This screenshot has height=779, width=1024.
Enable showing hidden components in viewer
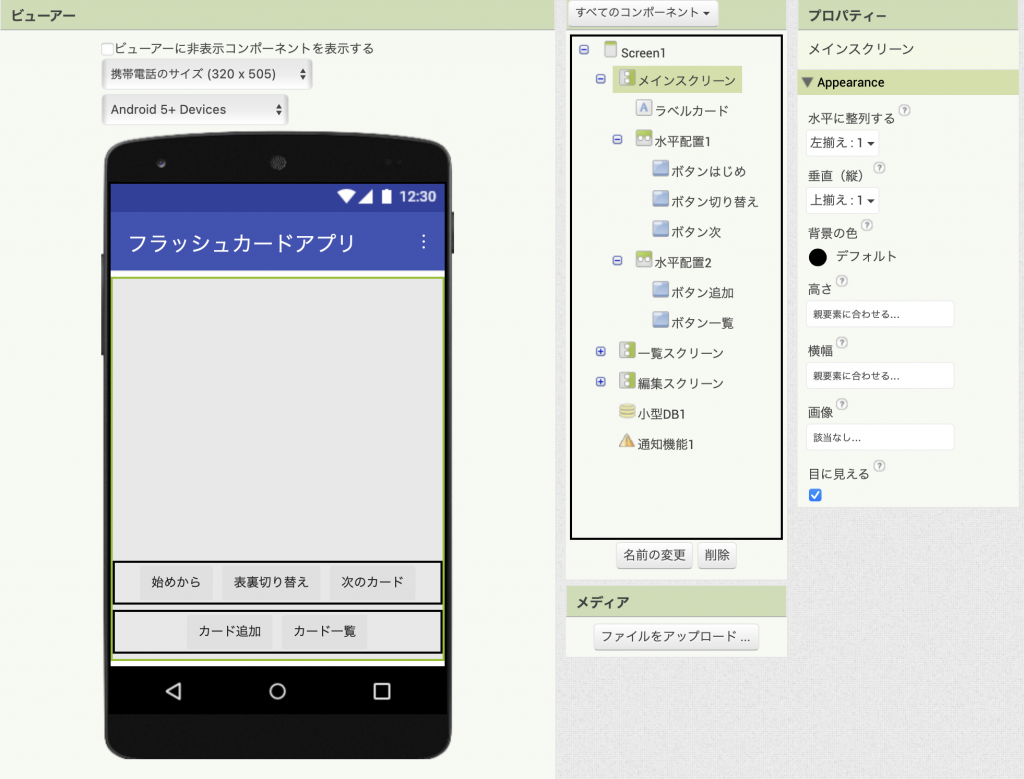pyautogui.click(x=108, y=49)
